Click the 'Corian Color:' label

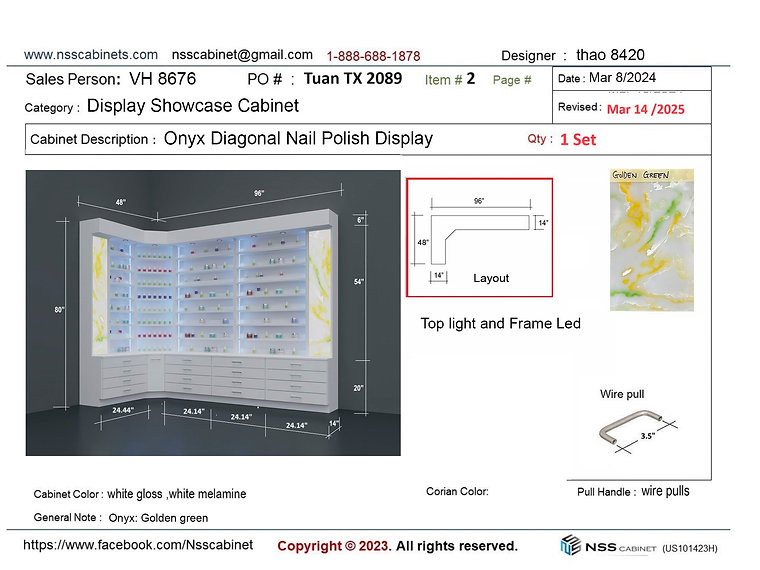point(457,491)
